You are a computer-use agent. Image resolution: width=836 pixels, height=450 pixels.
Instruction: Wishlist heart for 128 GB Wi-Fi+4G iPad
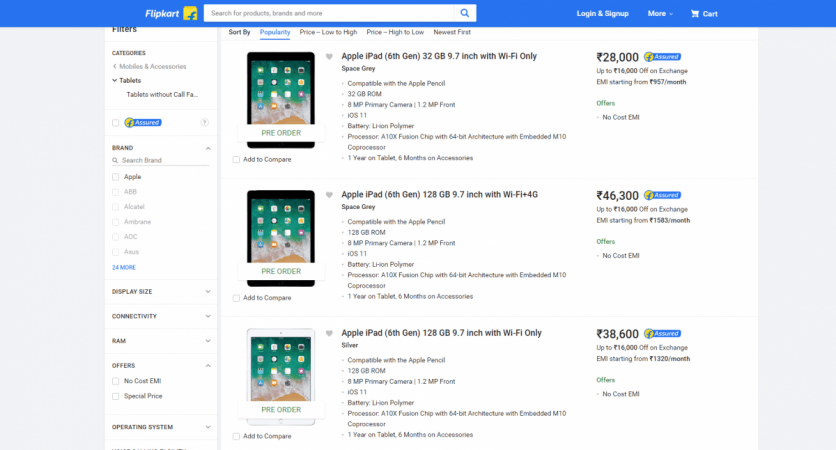coord(329,195)
